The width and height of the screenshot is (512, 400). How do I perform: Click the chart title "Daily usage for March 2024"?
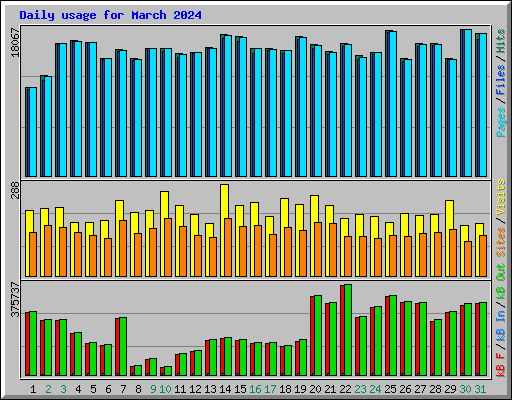110,15
